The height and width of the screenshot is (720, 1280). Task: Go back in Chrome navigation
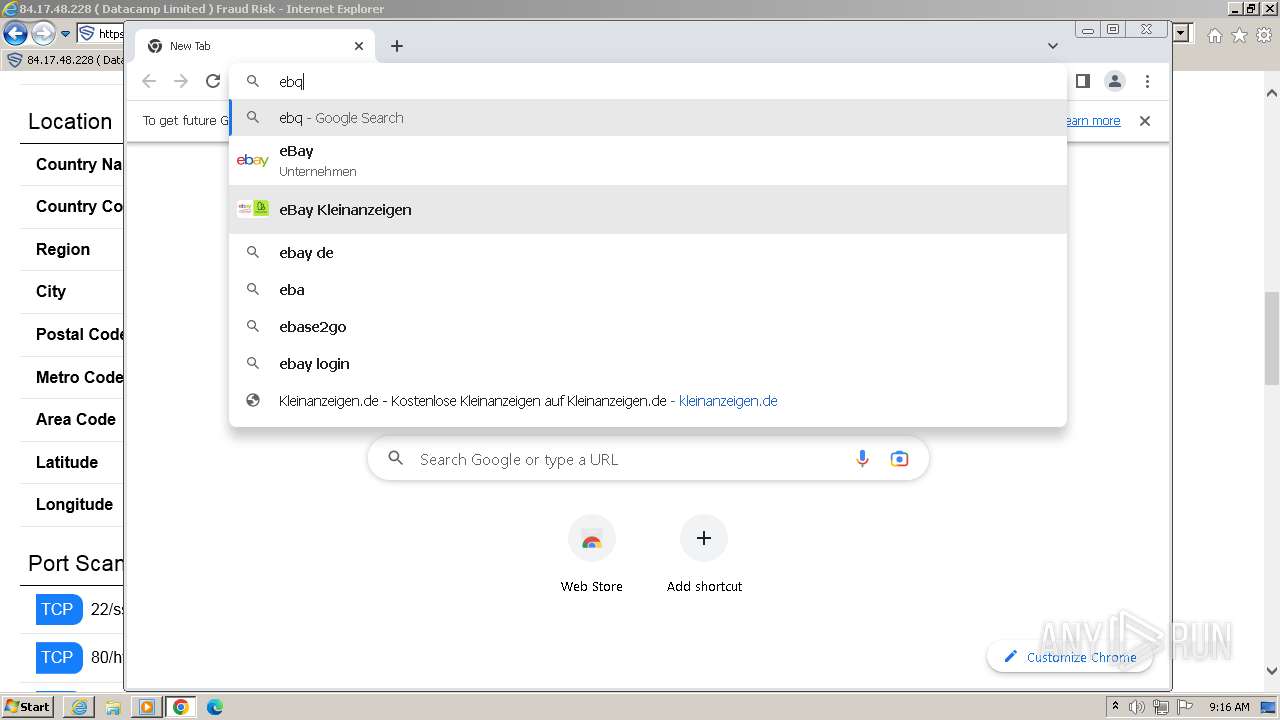(149, 81)
